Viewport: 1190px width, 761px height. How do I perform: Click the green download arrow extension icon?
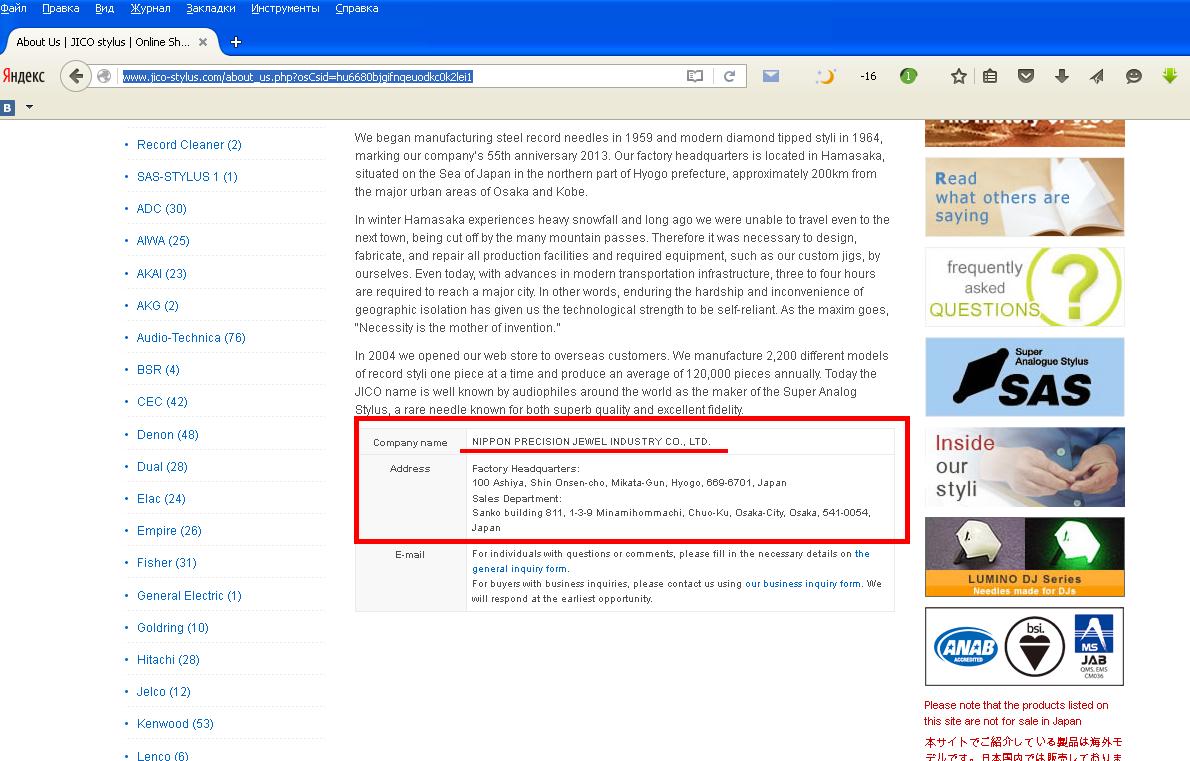(x=1170, y=75)
